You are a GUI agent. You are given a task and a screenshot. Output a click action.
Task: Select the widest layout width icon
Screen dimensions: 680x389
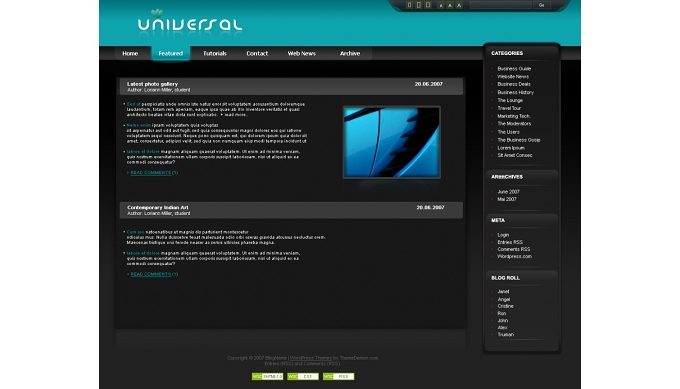click(428, 5)
